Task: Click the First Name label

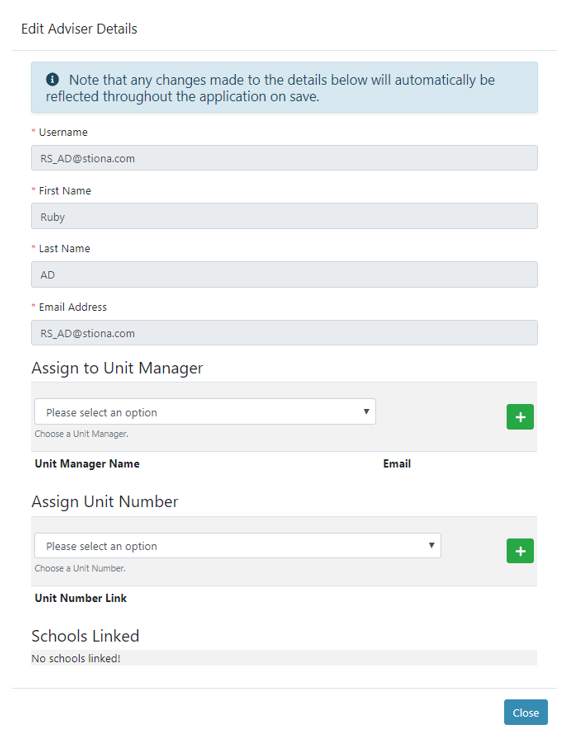Action: pos(65,191)
